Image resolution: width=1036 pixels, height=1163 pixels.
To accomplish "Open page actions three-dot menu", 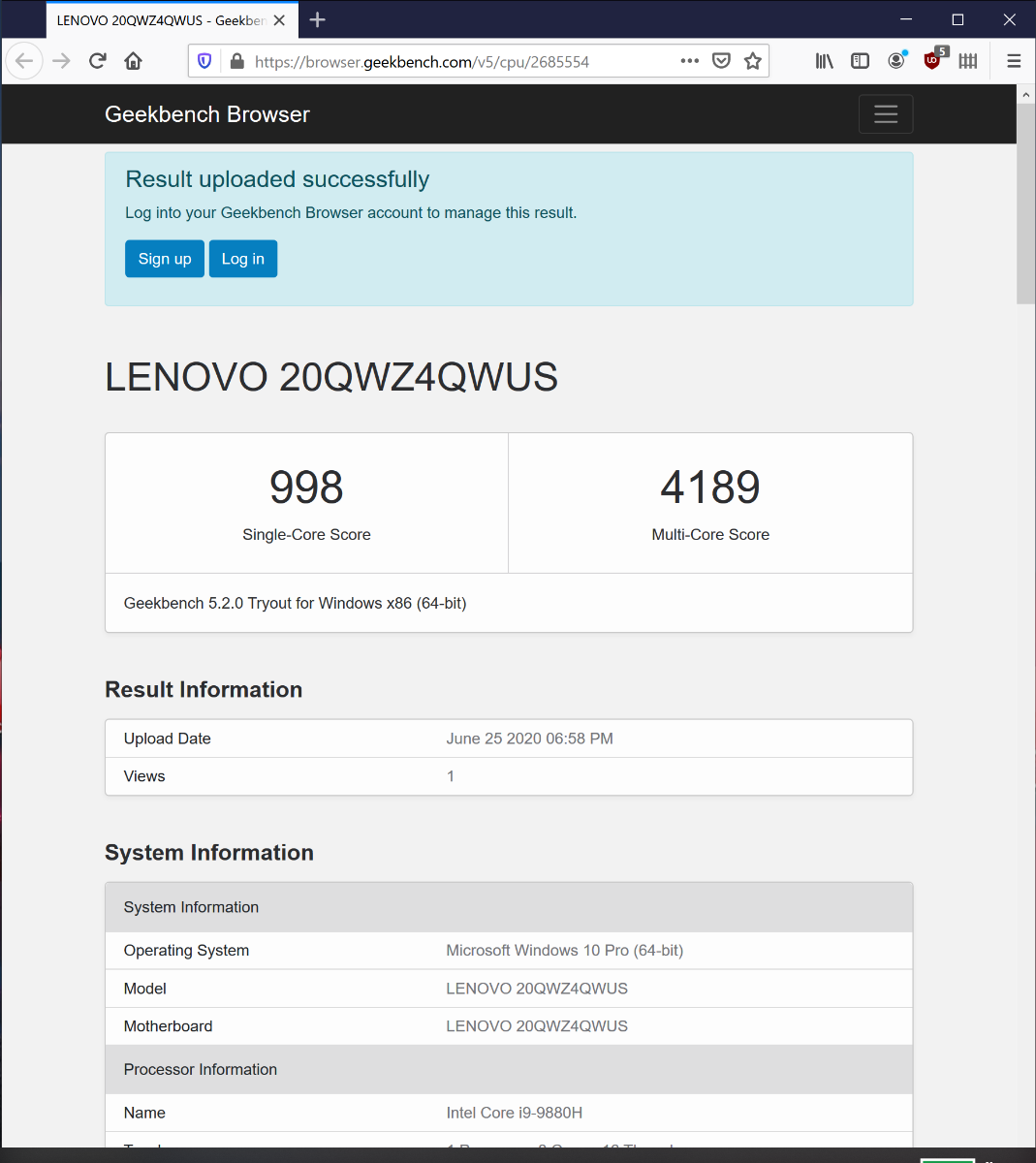I will click(689, 61).
